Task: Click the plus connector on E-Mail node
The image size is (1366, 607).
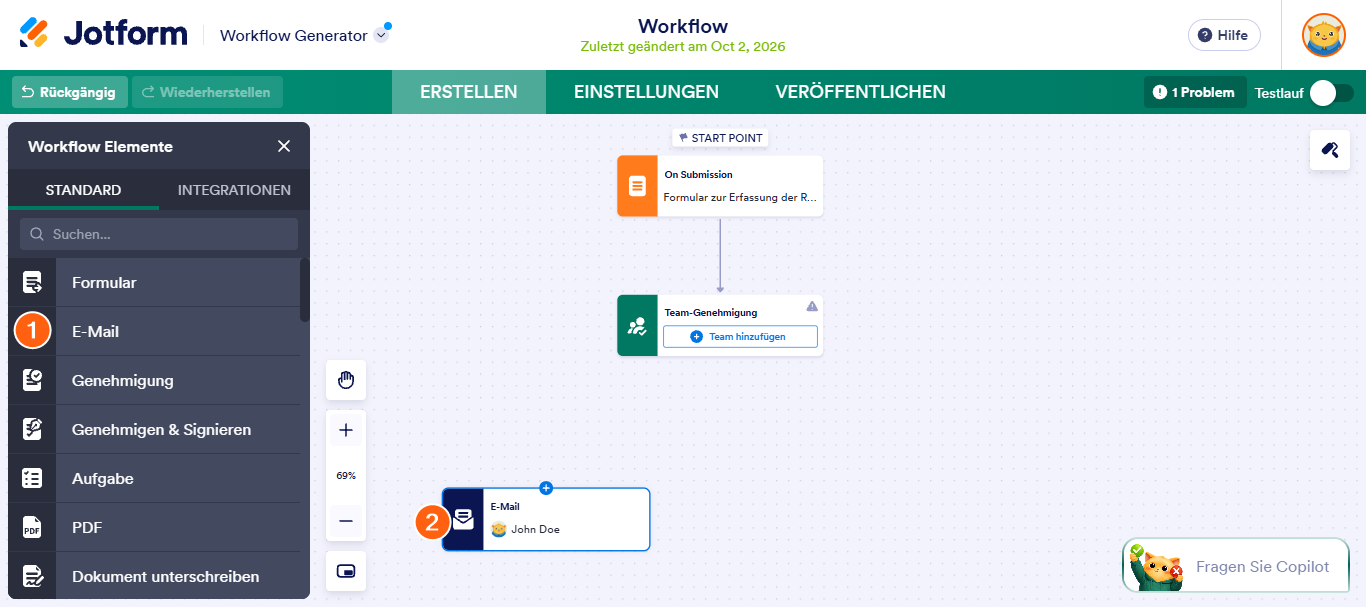Action: tap(546, 488)
